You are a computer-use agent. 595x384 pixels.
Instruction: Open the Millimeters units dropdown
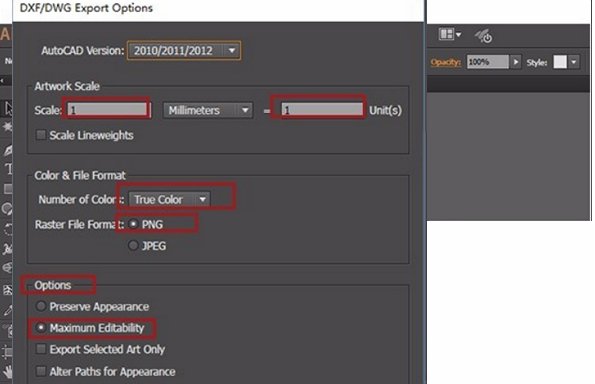[x=208, y=110]
